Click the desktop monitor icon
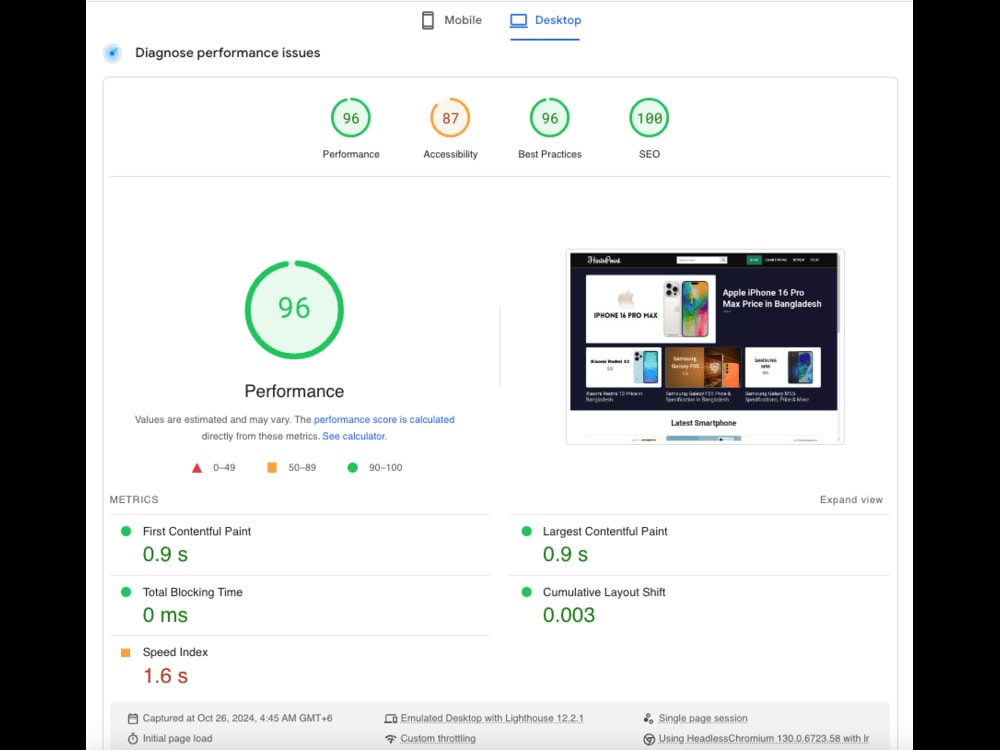Screen dimensions: 1000x750 pyautogui.click(x=518, y=20)
